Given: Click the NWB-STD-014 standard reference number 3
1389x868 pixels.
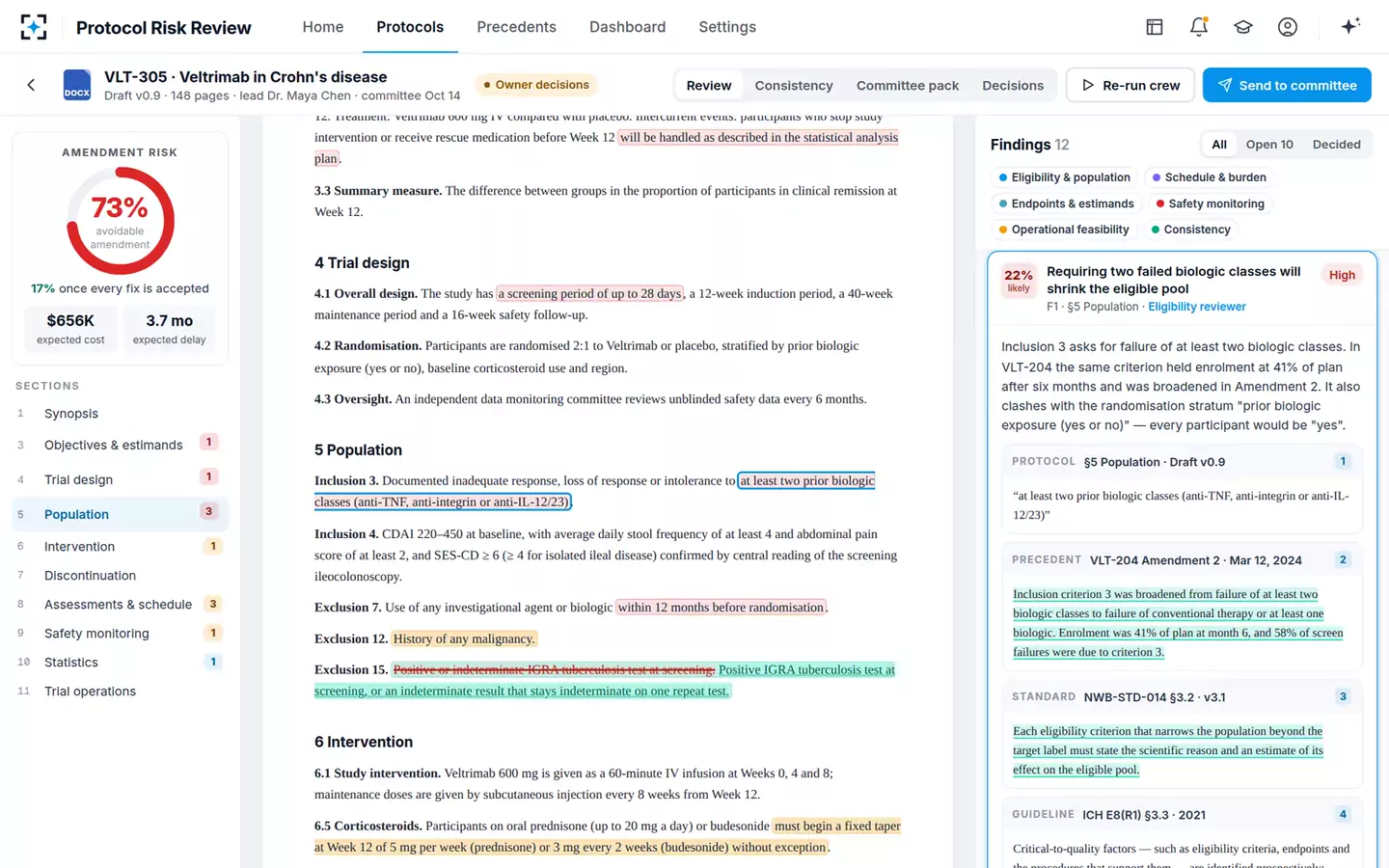Looking at the screenshot, I should pos(1343,696).
